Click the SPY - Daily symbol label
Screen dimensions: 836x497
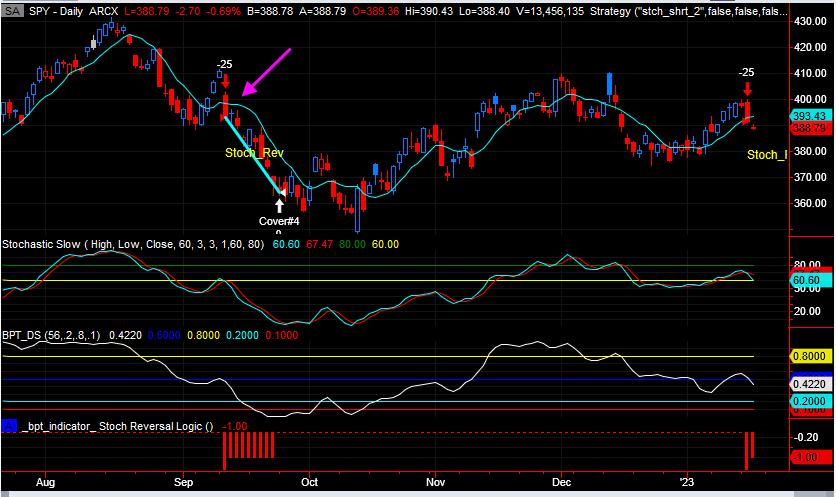click(x=57, y=8)
